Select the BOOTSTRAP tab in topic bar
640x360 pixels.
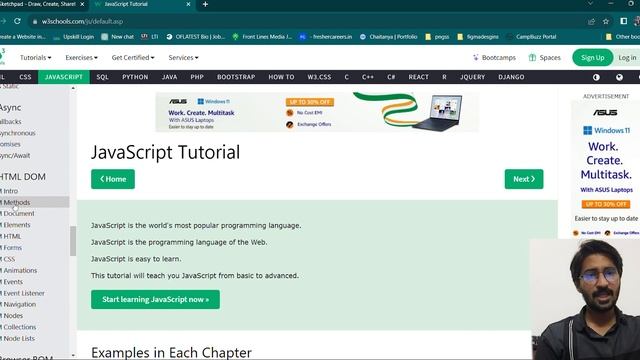(x=236, y=77)
